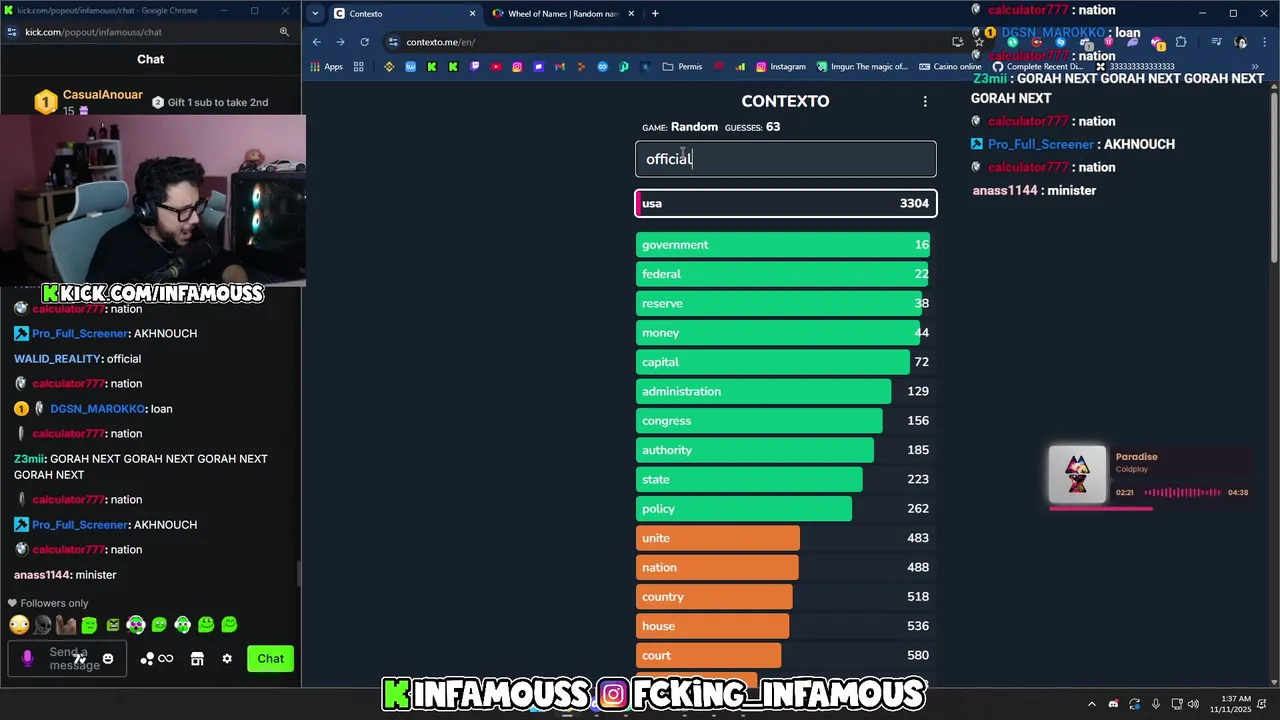Expand the bookmarks overflow chevron
This screenshot has height=720, width=1280.
pyautogui.click(x=1255, y=67)
